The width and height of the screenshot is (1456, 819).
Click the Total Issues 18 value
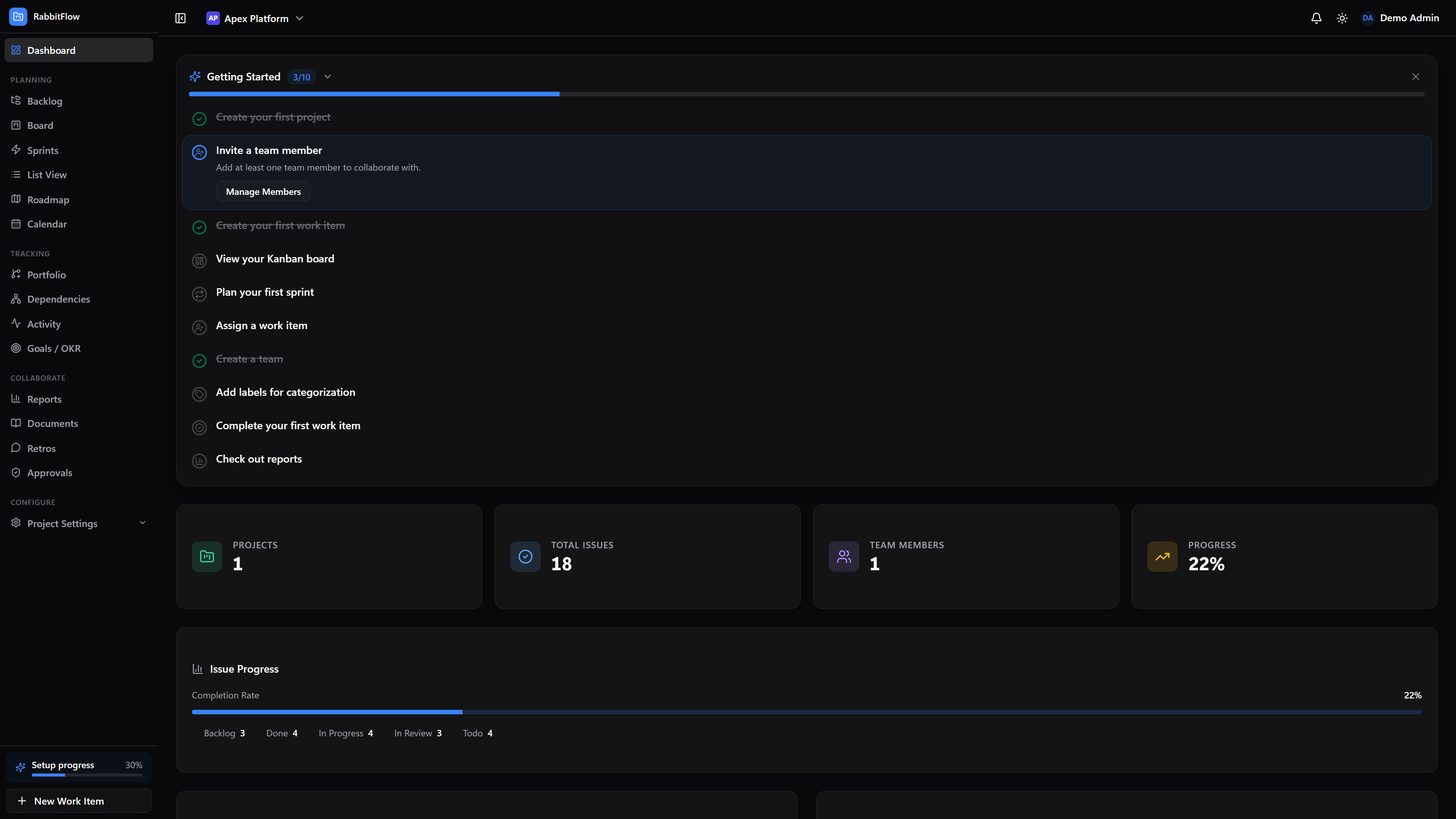pos(561,564)
